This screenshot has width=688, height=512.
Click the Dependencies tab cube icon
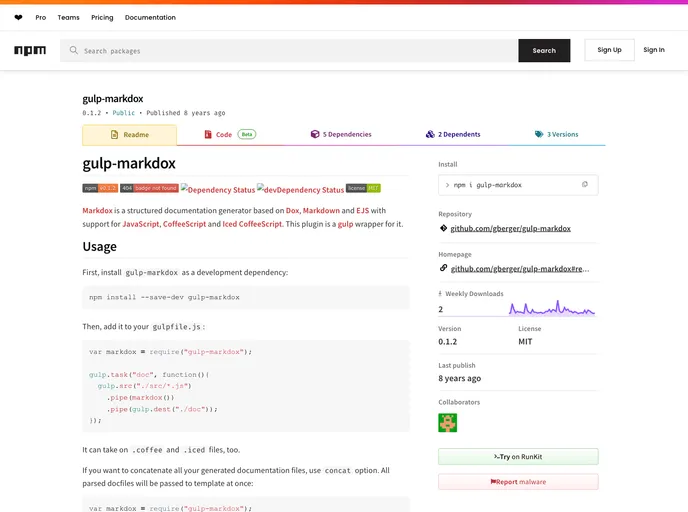[x=315, y=134]
